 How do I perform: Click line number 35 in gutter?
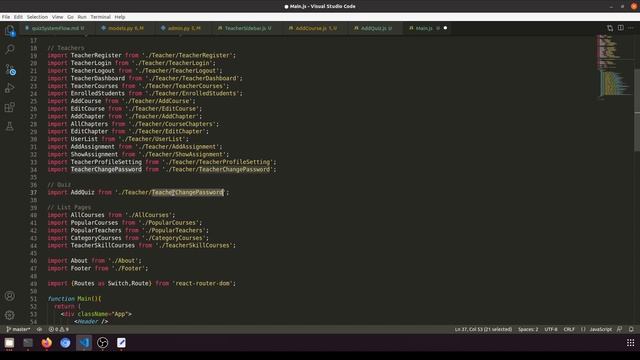pos(33,177)
